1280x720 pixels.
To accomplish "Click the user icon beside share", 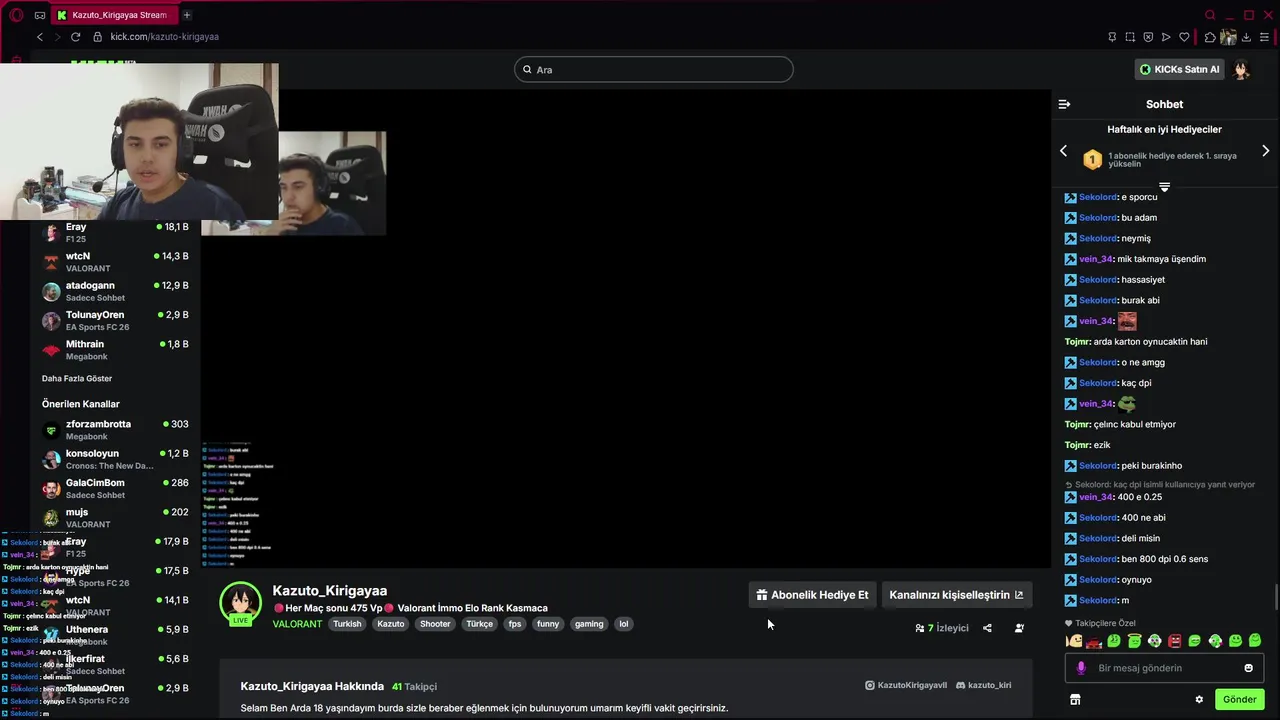I will (x=1019, y=628).
